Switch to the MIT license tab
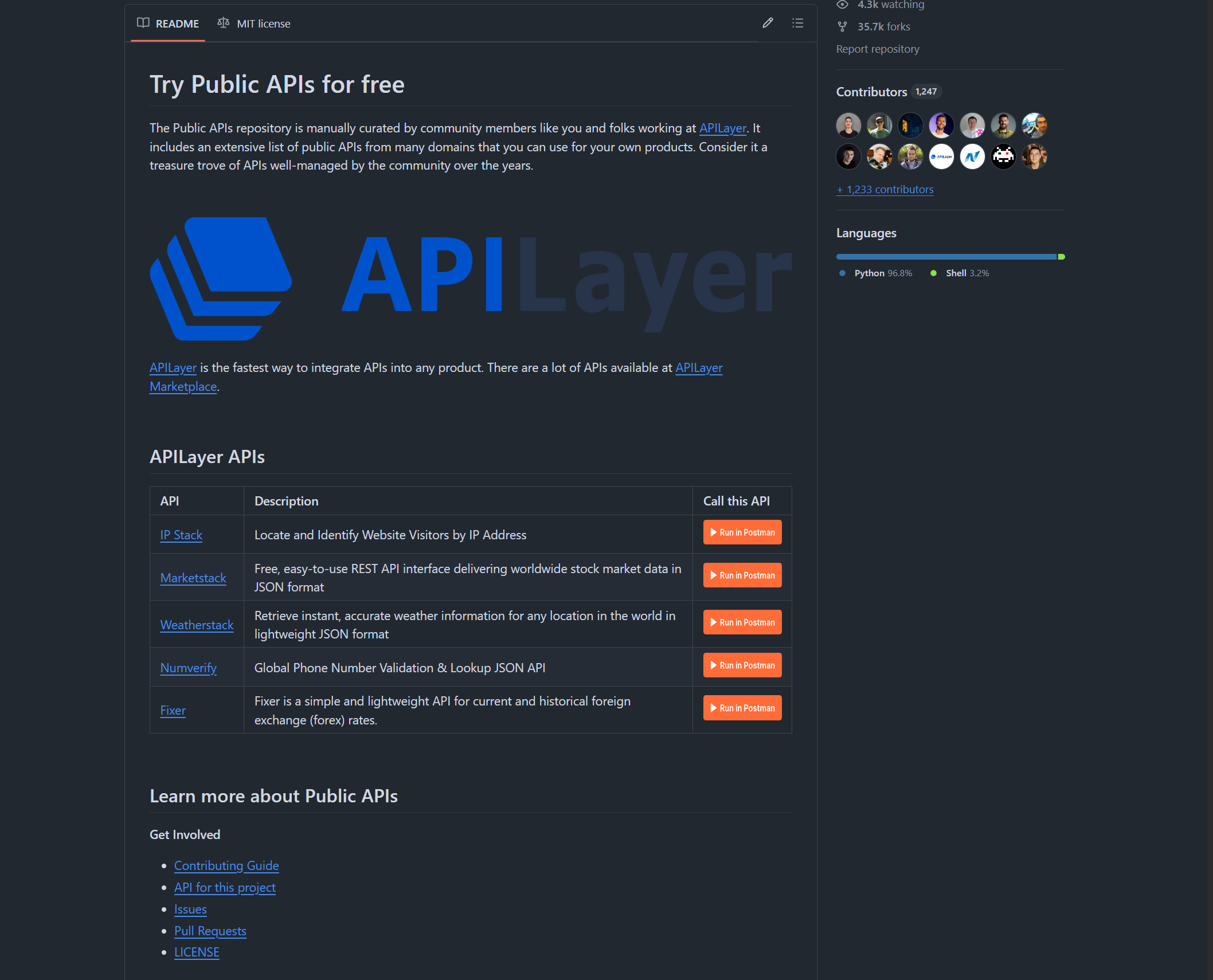The height and width of the screenshot is (980, 1213). click(x=254, y=23)
